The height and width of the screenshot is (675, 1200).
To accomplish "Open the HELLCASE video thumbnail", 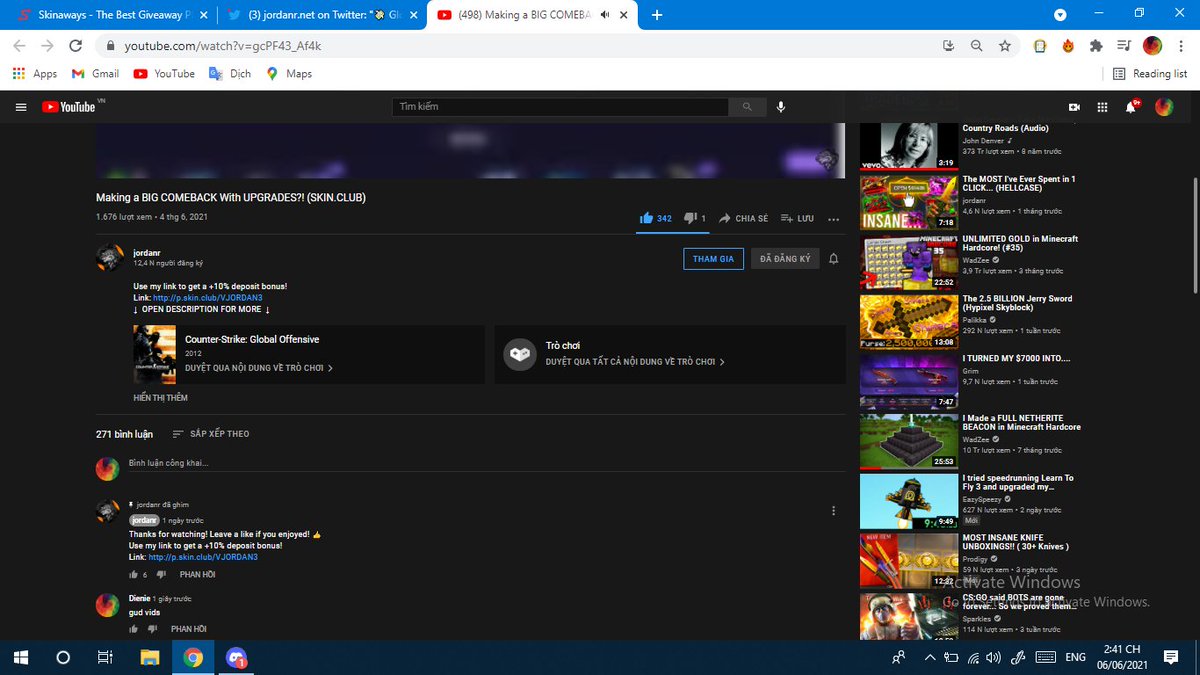I will click(x=908, y=203).
